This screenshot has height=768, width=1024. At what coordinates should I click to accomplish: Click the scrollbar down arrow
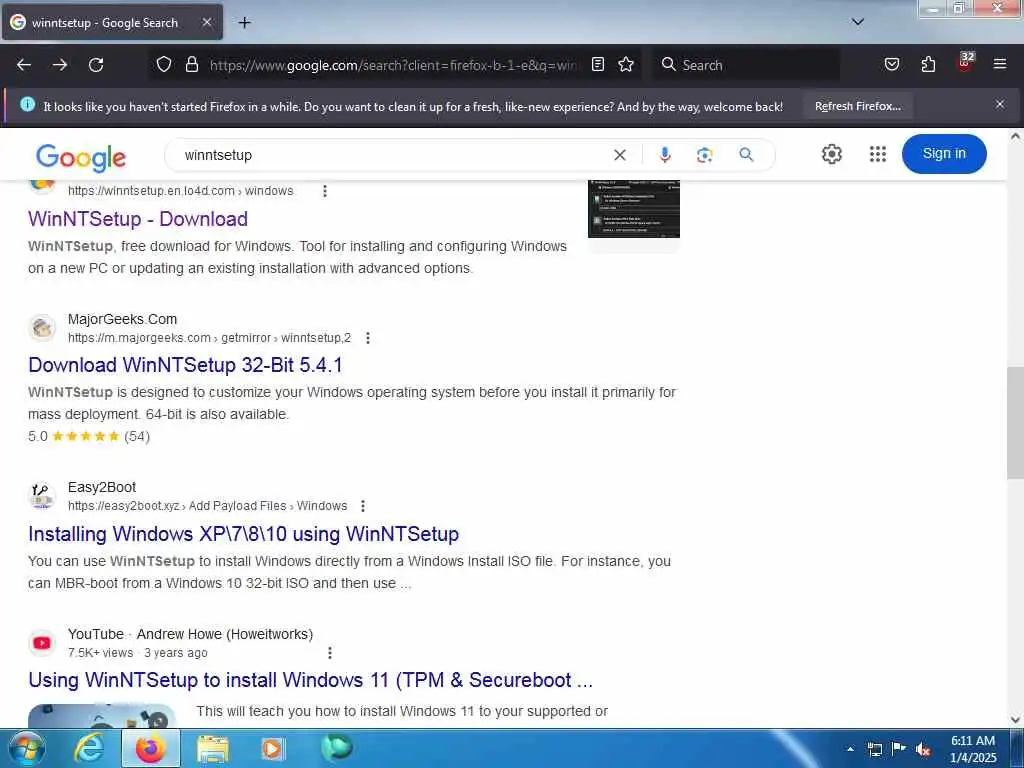pos(1015,720)
